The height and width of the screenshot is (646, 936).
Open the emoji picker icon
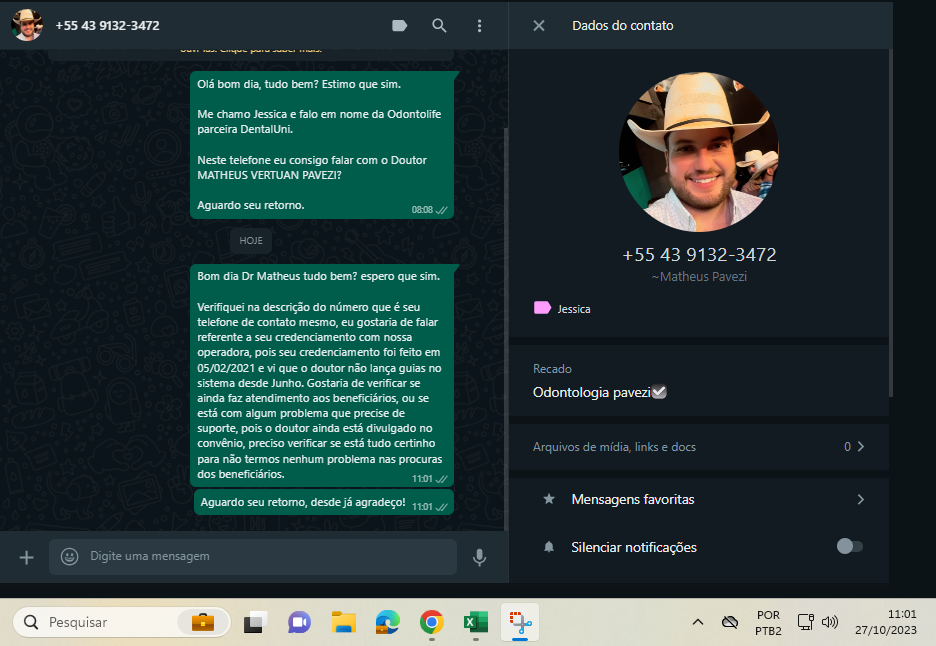coord(70,556)
